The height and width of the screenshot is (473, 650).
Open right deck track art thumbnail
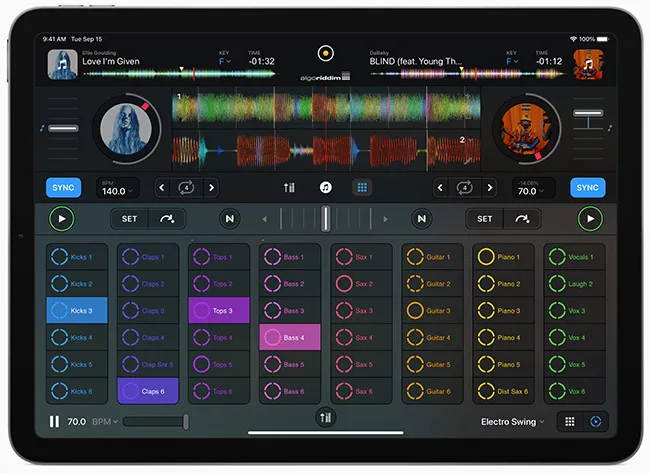pos(588,64)
